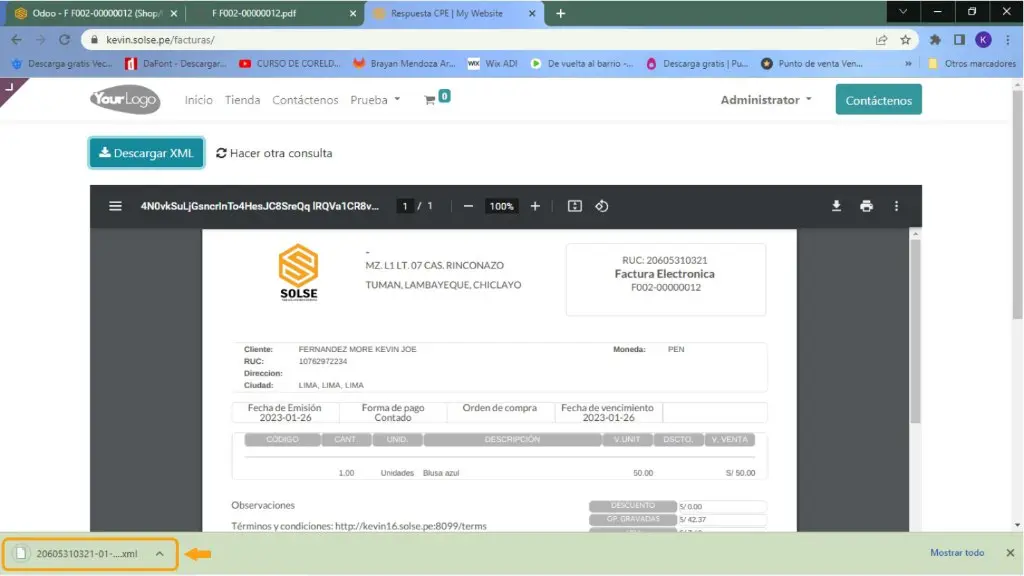Click Mostrar todo in downloads bar

click(957, 553)
